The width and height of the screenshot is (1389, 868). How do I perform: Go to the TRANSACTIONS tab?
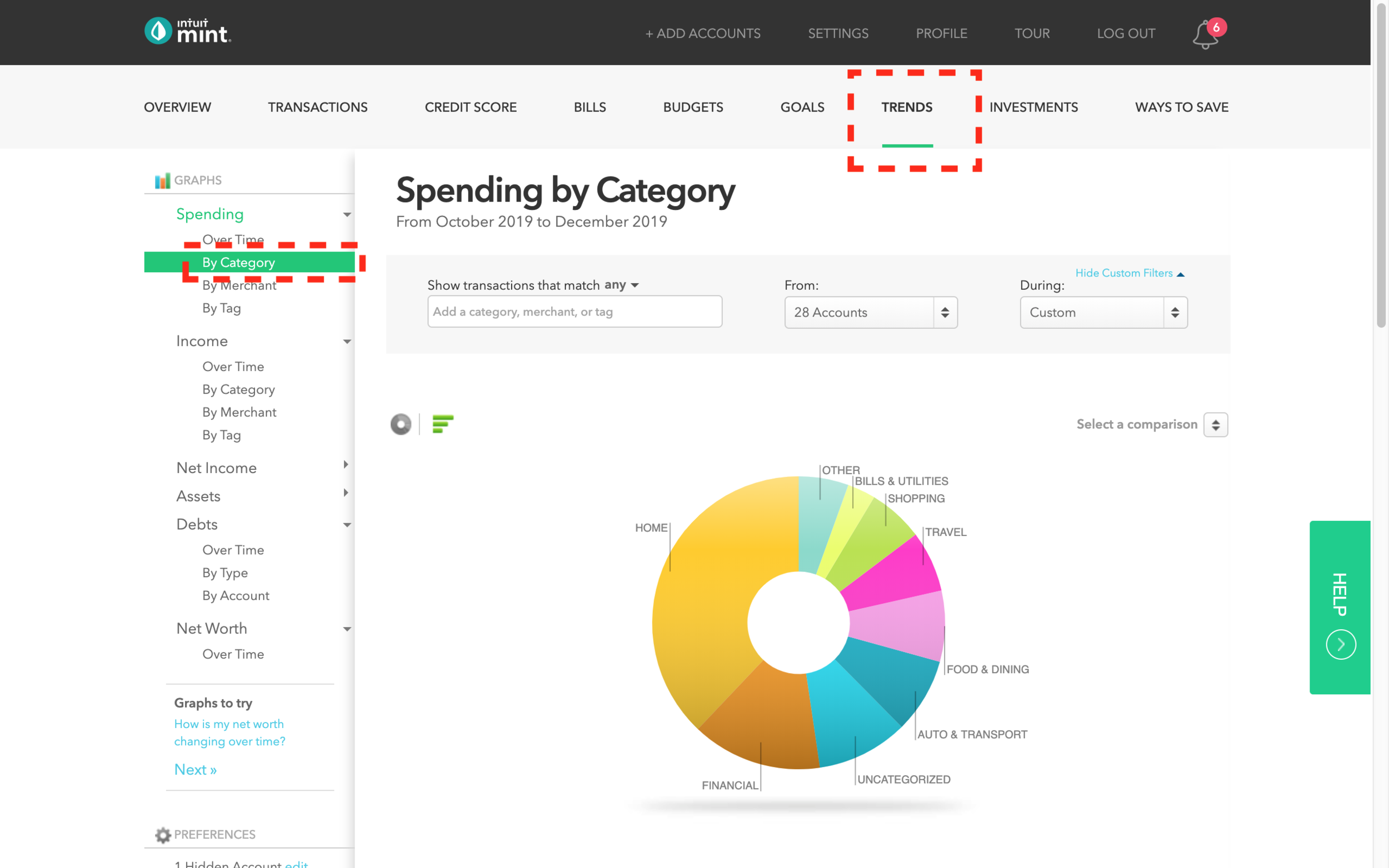[x=318, y=107]
